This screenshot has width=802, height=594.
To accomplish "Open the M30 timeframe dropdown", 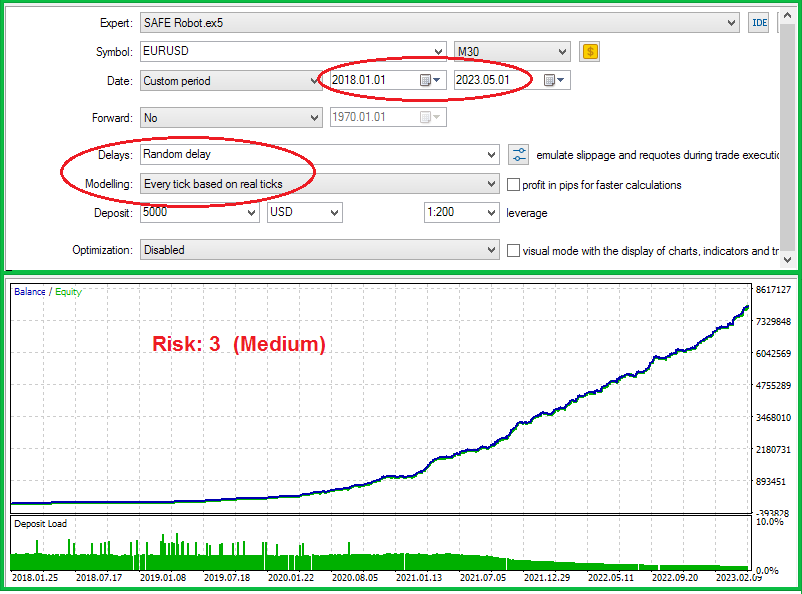I will 562,51.
